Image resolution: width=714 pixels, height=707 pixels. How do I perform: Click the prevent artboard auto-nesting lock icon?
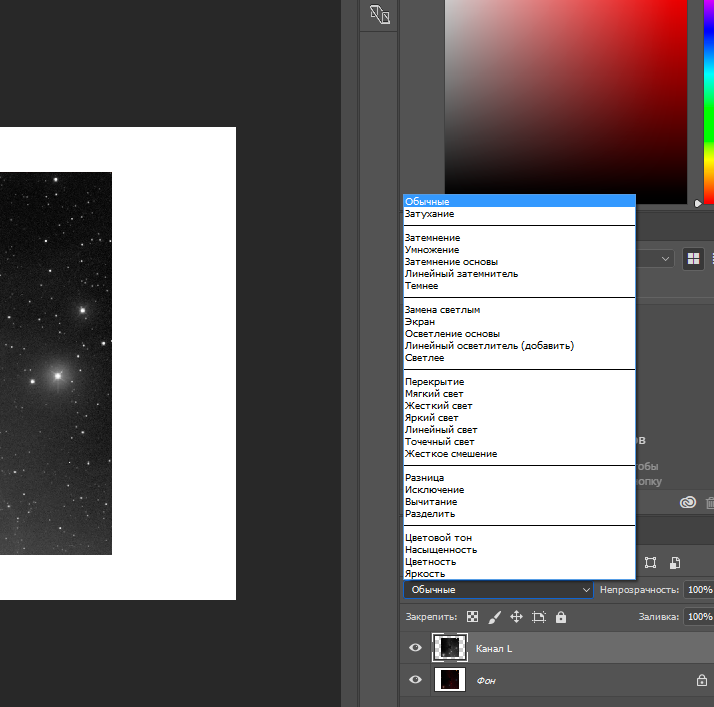click(539, 617)
